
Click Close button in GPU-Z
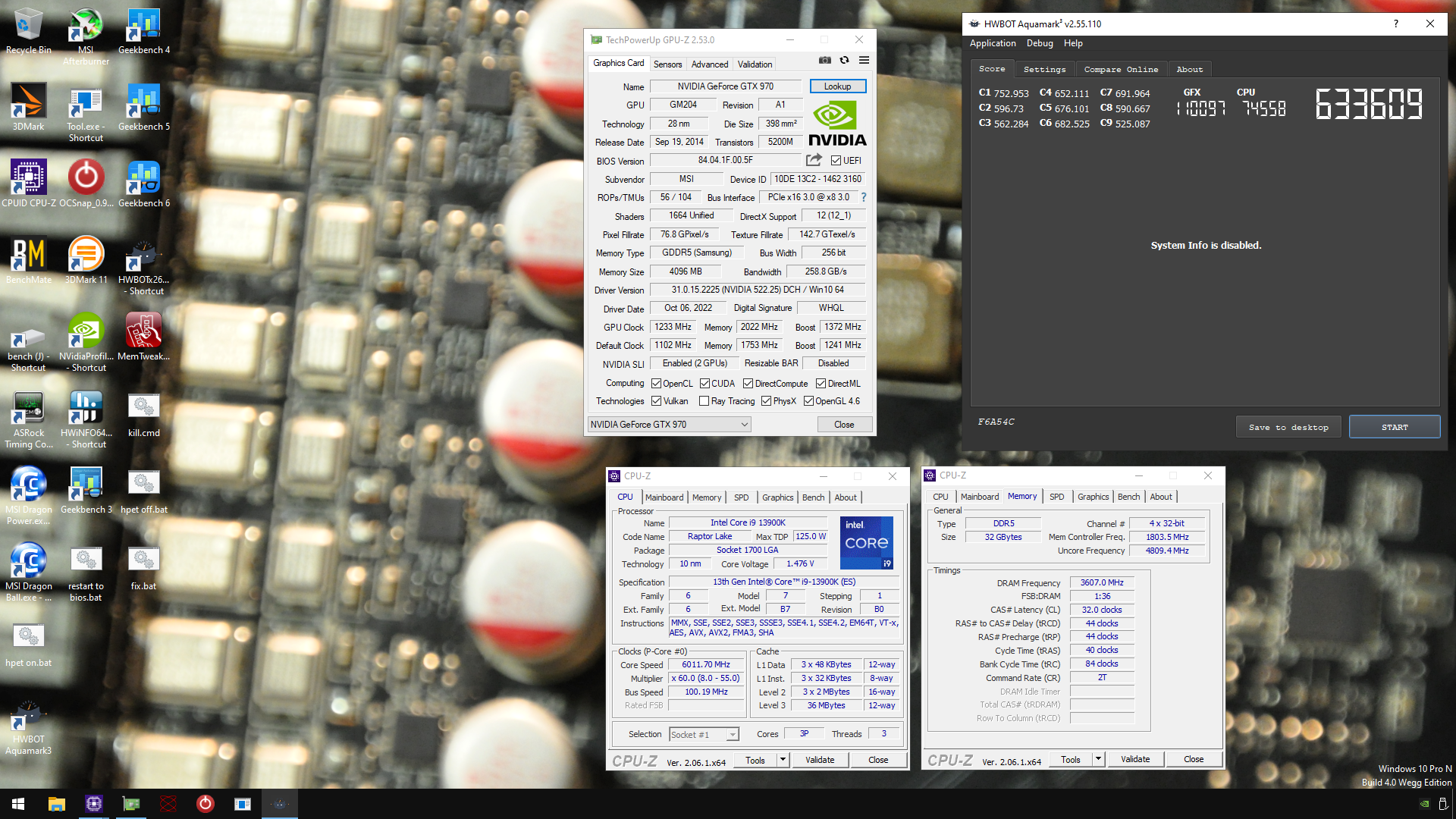click(x=844, y=425)
